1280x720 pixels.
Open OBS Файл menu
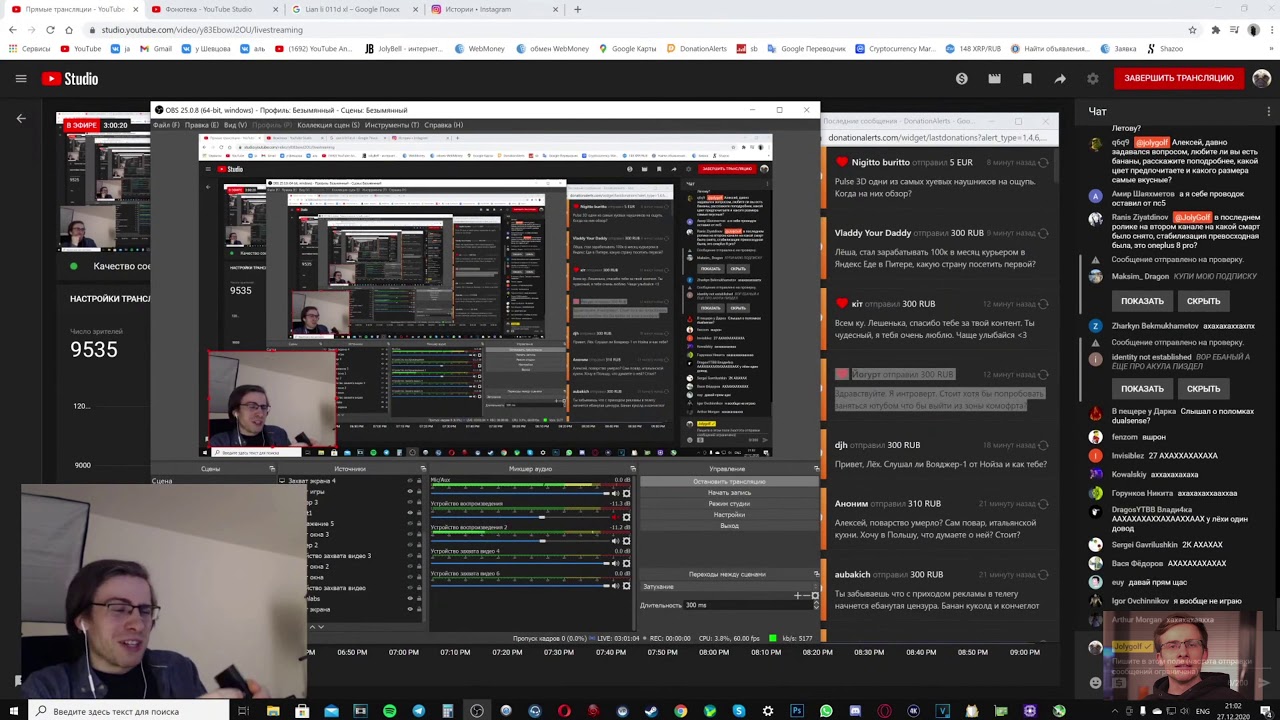166,125
